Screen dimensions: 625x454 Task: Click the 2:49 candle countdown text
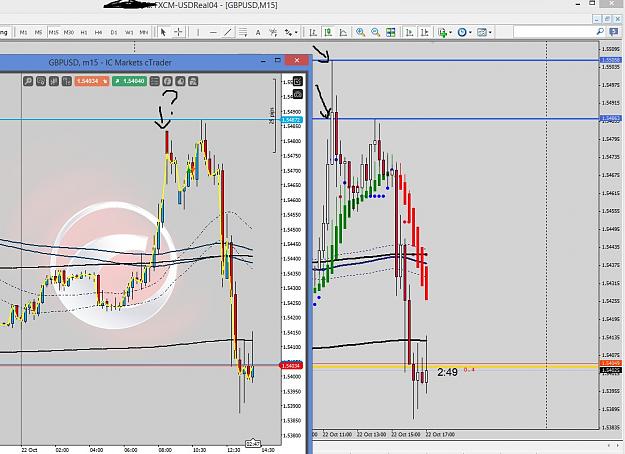click(x=447, y=372)
